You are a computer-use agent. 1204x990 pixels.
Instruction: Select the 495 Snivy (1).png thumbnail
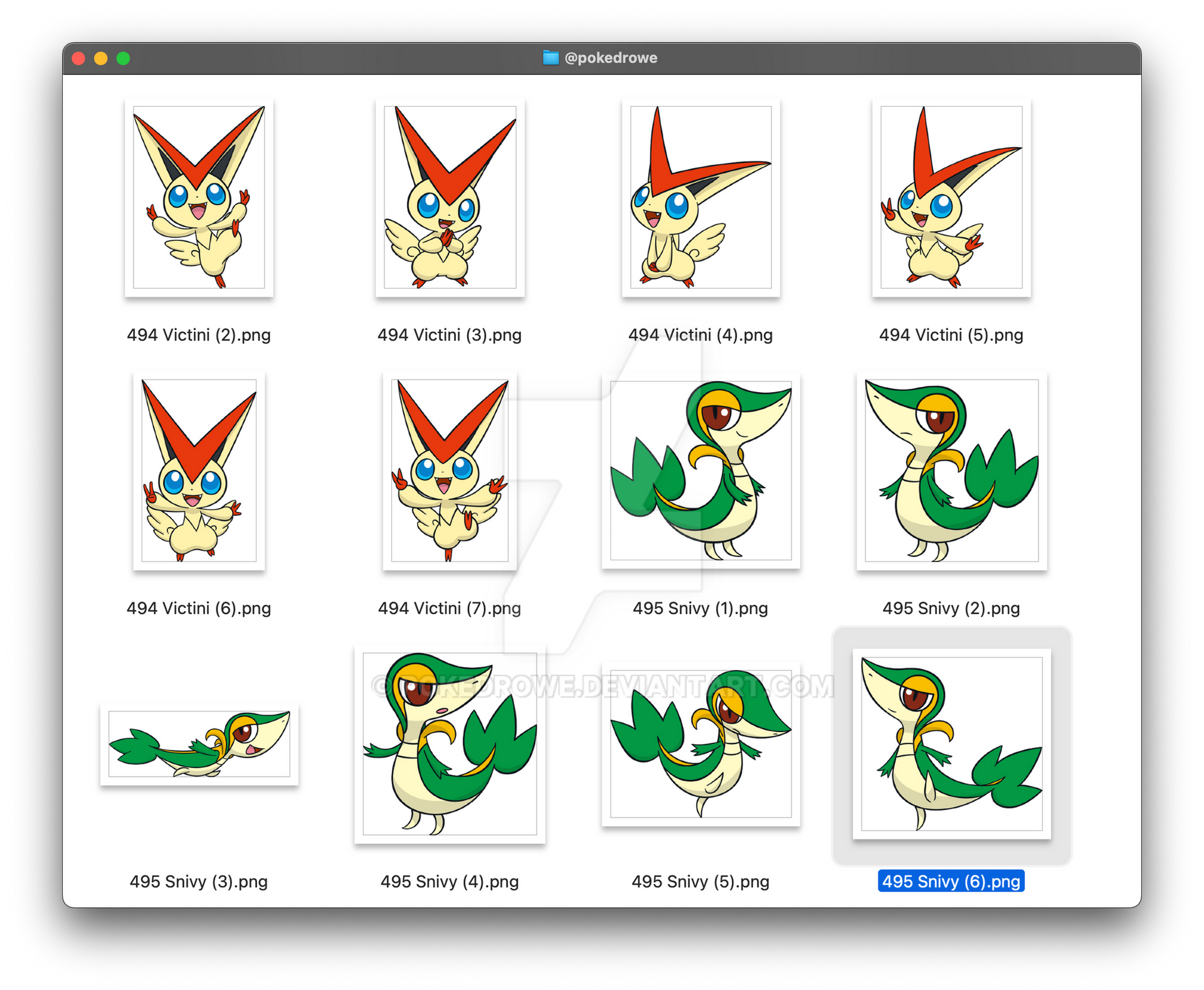700,471
